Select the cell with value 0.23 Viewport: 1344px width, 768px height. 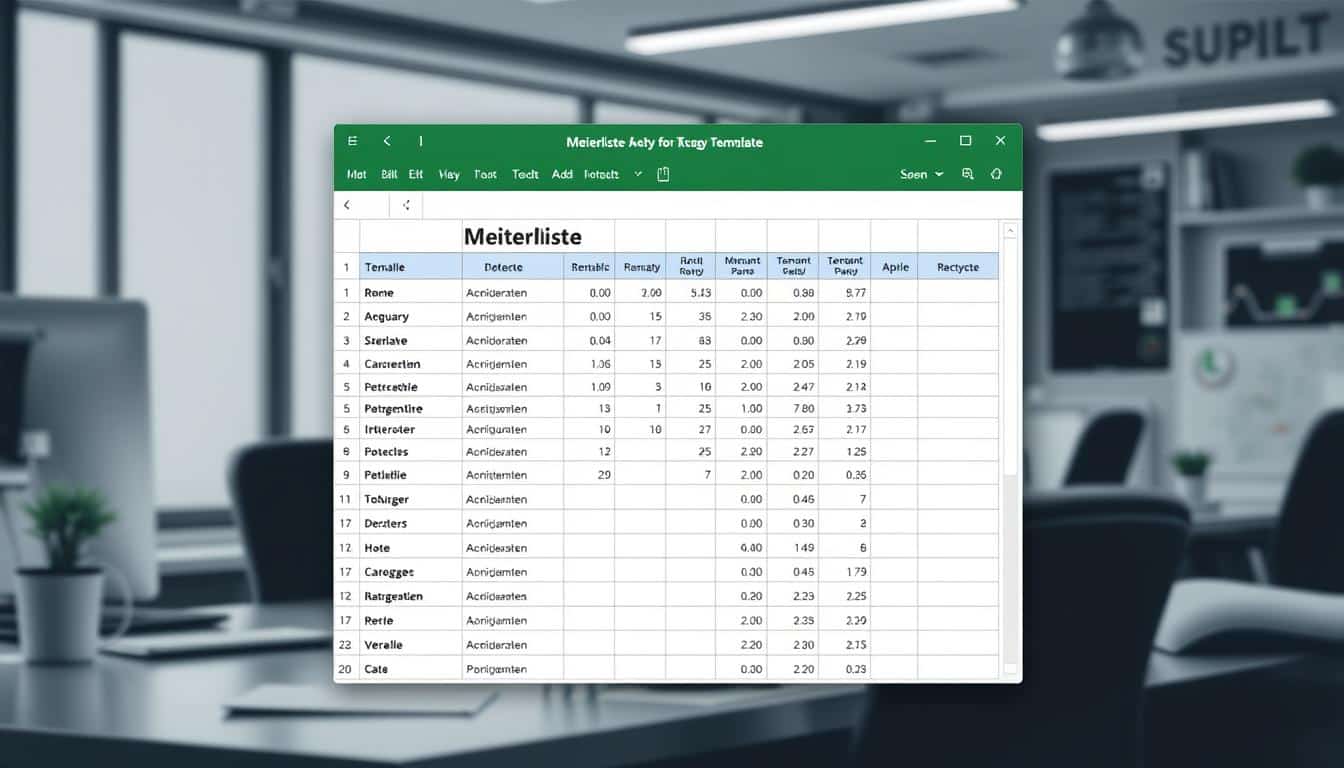pos(844,669)
